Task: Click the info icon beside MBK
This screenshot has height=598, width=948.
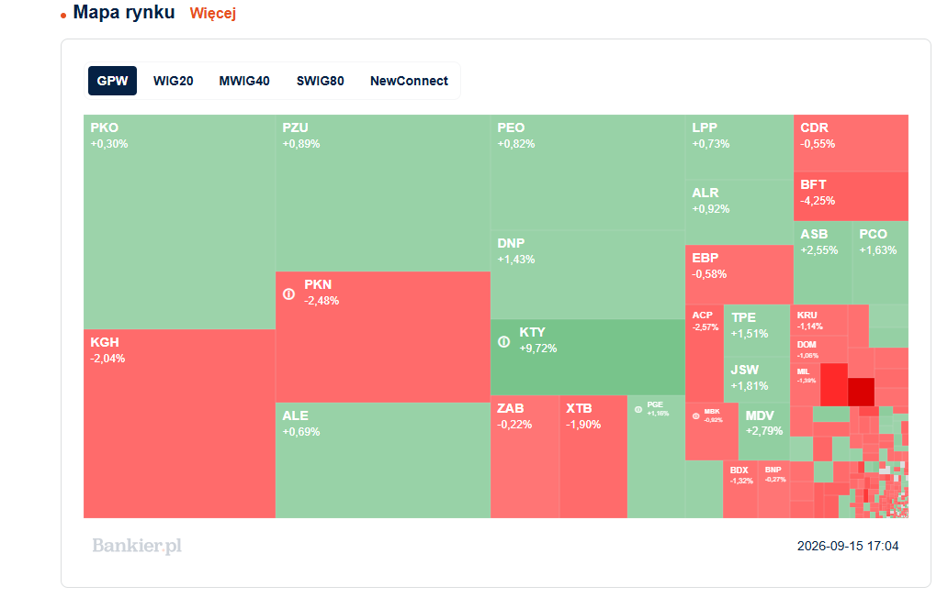Action: tap(696, 416)
